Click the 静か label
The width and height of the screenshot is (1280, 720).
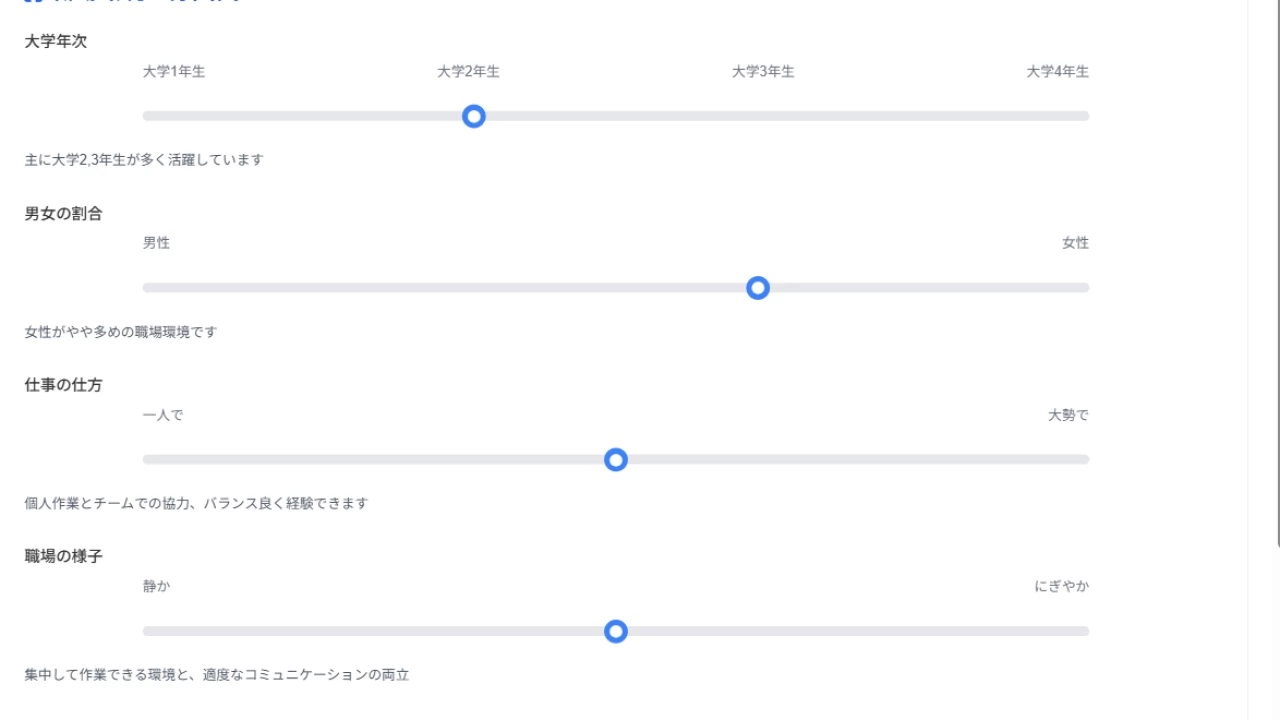[x=156, y=586]
